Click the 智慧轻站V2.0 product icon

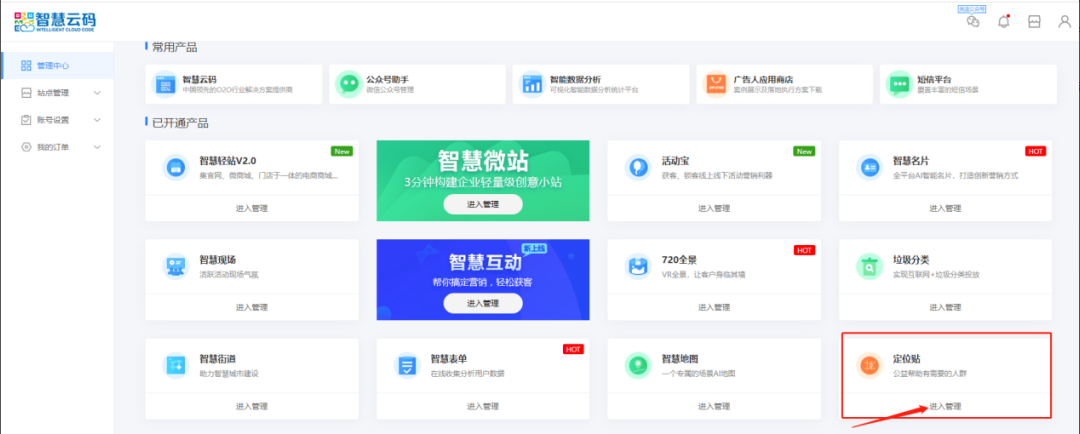click(174, 167)
